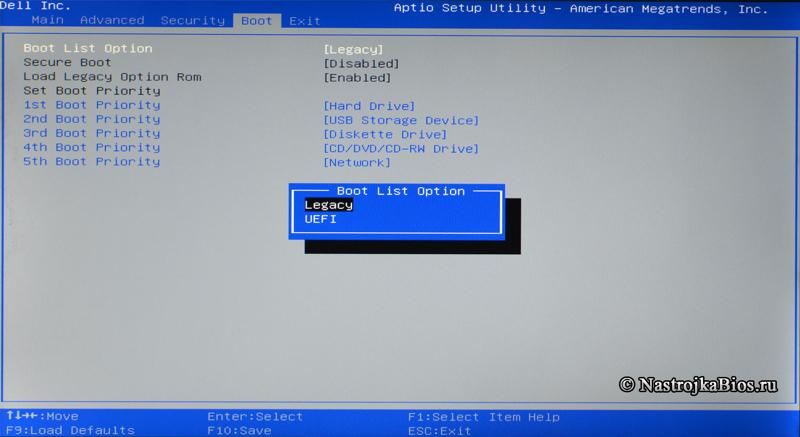Choose Legacy in Boot List Option popup
This screenshot has height=437, width=800.
(x=329, y=205)
